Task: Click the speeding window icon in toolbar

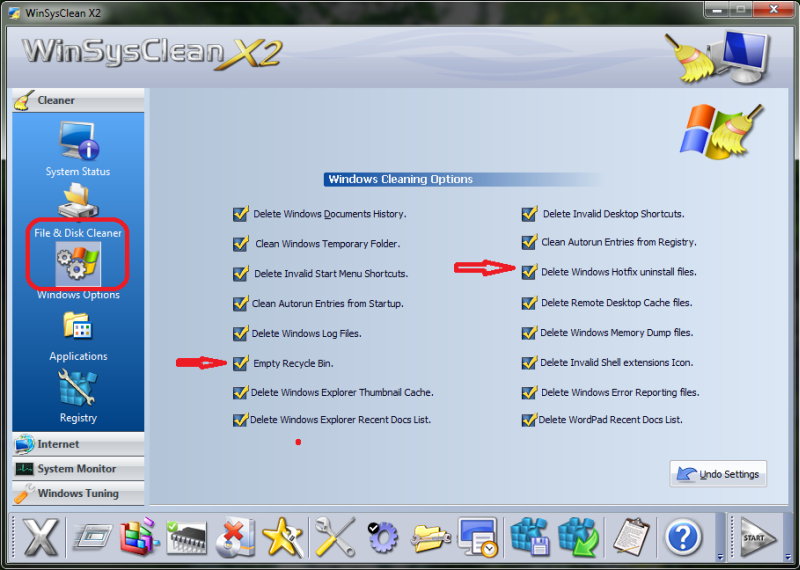Action: [93, 538]
